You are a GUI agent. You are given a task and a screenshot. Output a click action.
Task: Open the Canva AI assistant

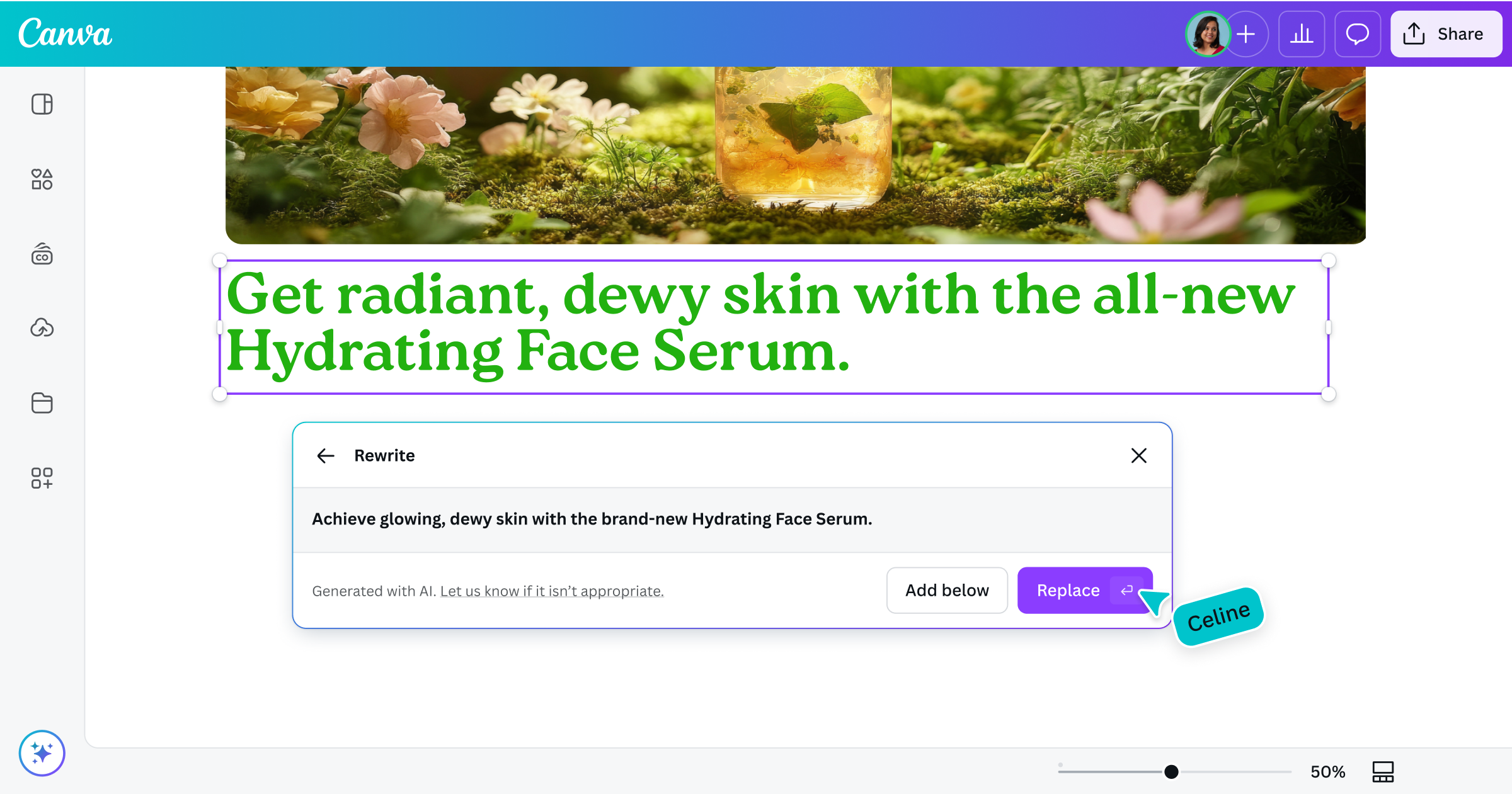[x=42, y=753]
